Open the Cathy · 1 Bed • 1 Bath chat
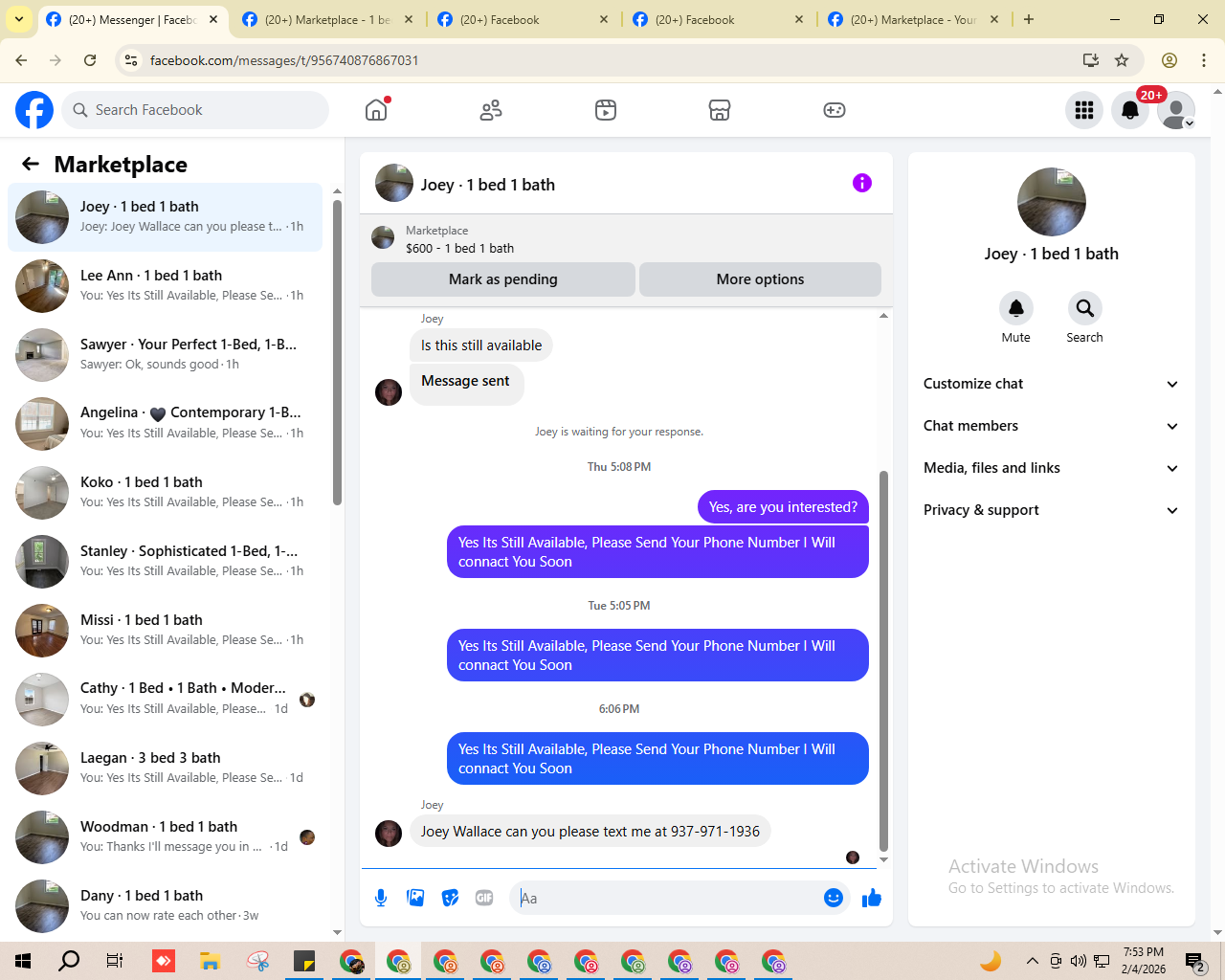The image size is (1225, 980). pyautogui.click(x=166, y=700)
